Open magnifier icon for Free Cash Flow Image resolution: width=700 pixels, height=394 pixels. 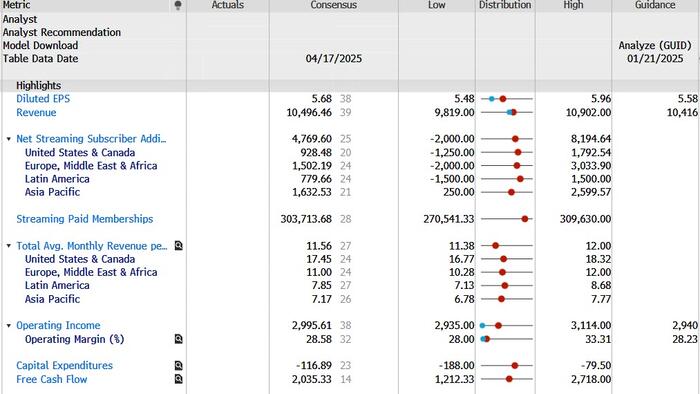coord(179,379)
